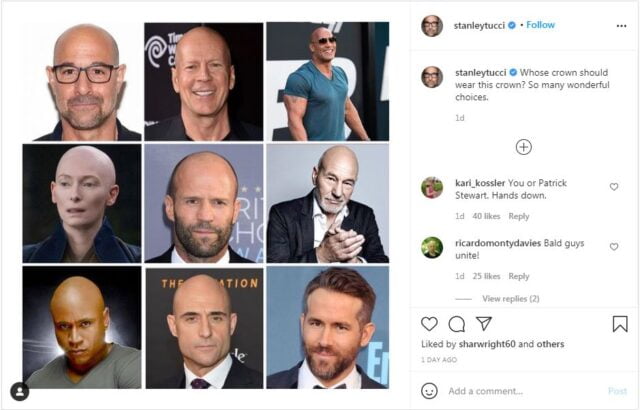
Task: Show tagged people on the photo
Action: point(19,392)
